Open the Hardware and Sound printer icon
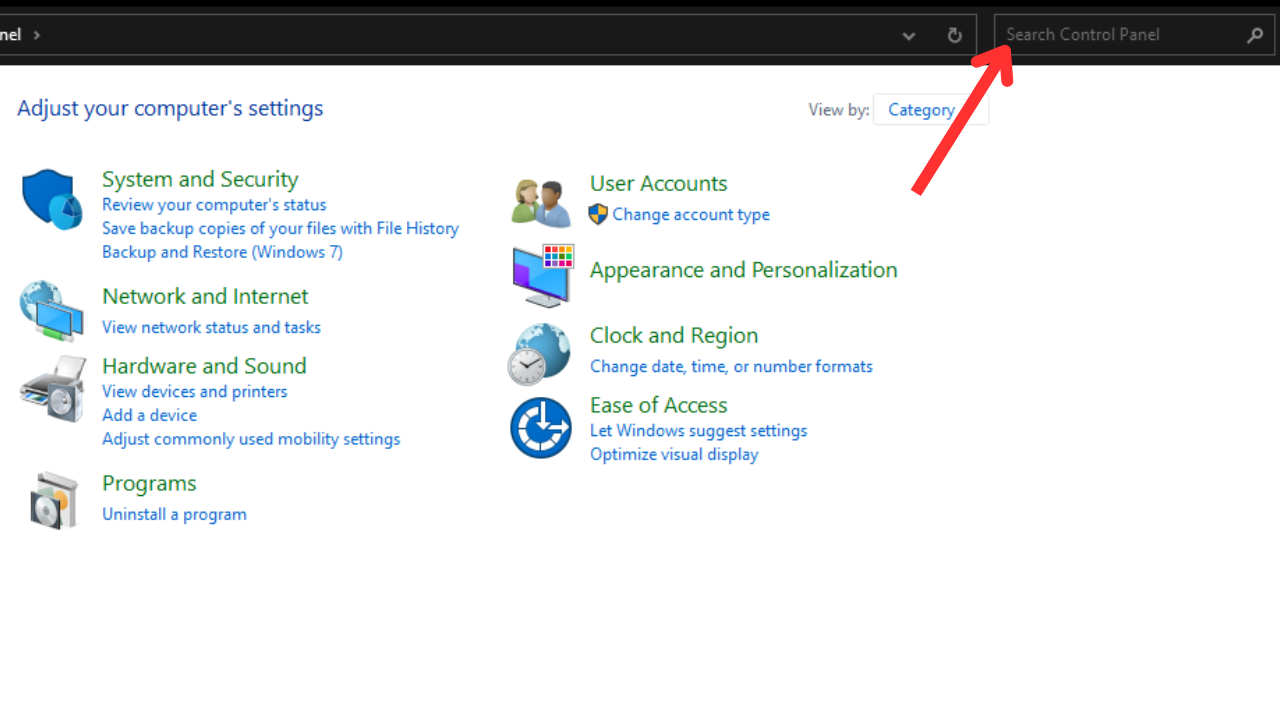The width and height of the screenshot is (1280, 720). click(53, 389)
